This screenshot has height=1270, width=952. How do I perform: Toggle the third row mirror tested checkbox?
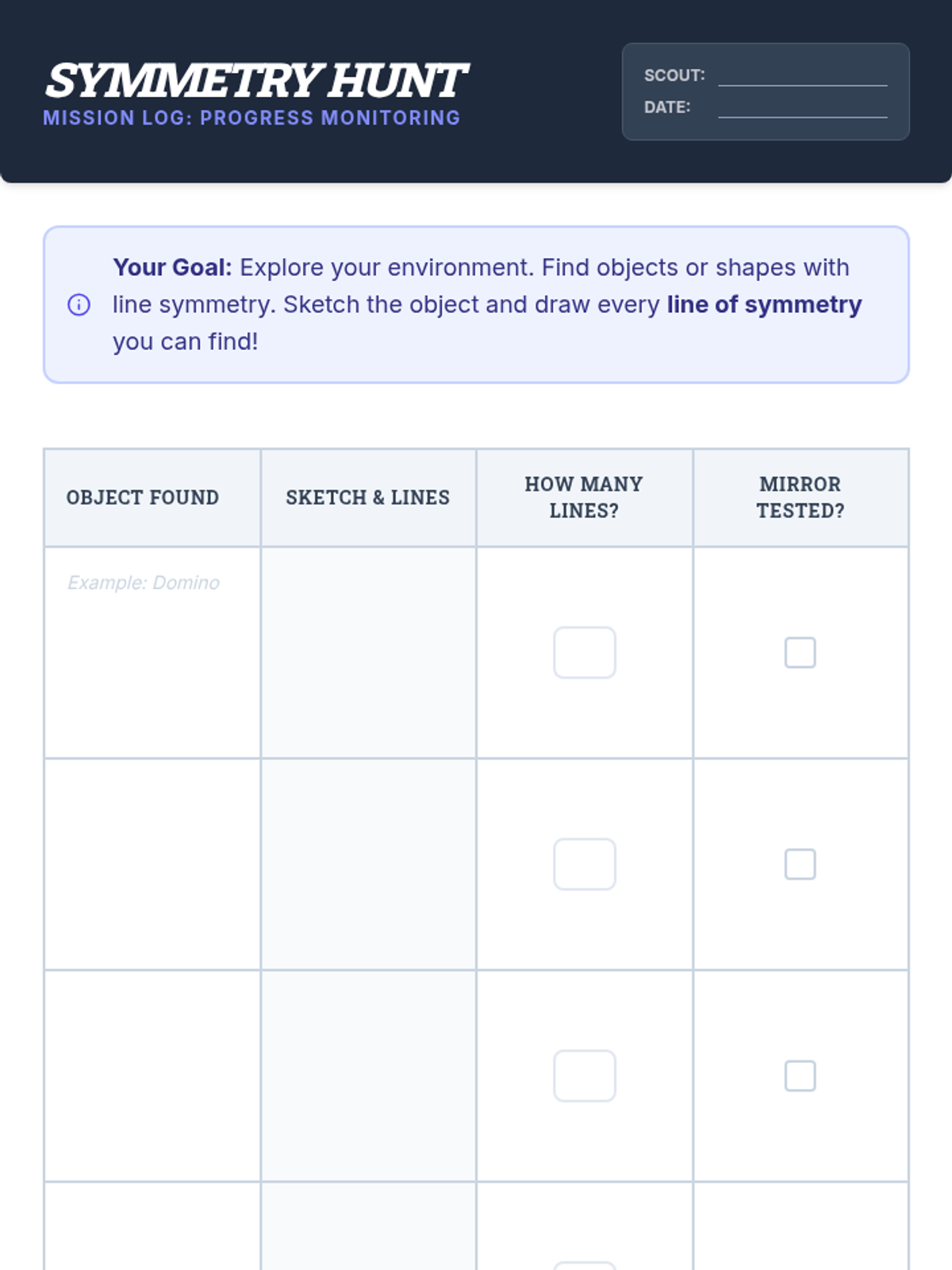click(x=800, y=1076)
